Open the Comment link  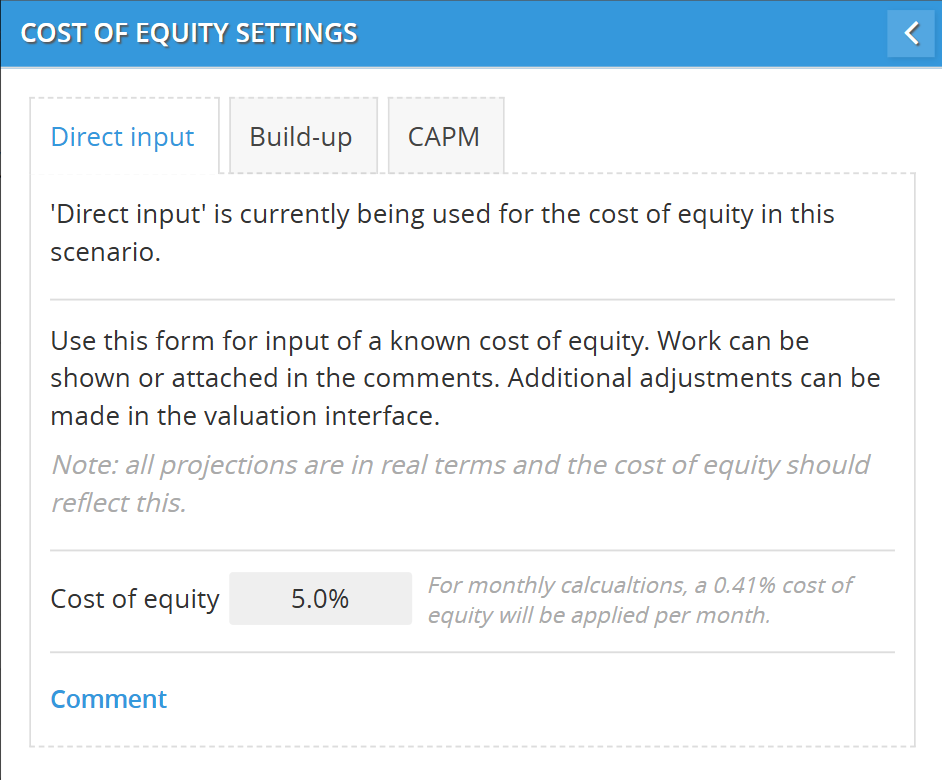pos(109,699)
